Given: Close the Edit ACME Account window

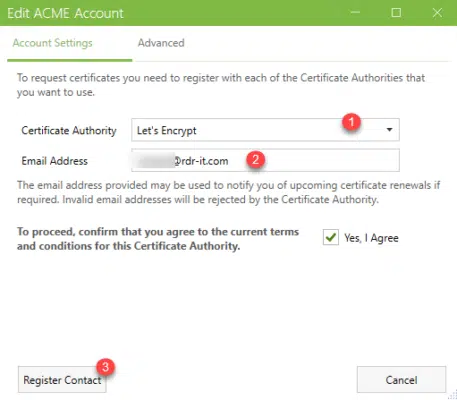Looking at the screenshot, I should [x=437, y=13].
